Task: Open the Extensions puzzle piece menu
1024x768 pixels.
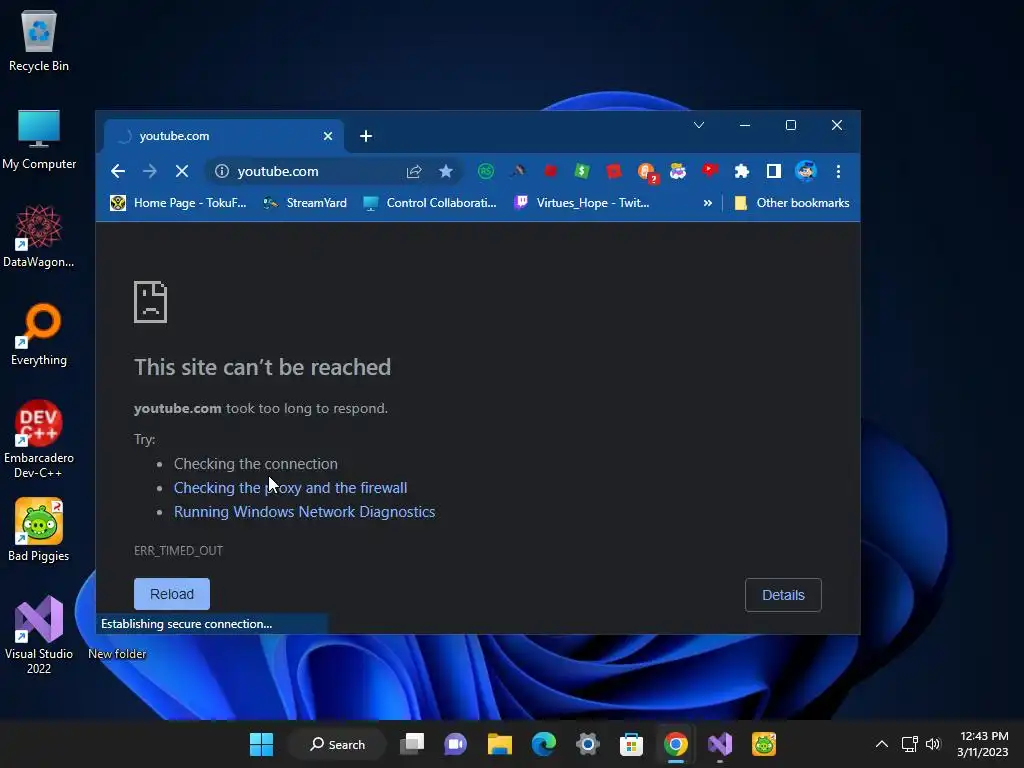Action: [741, 171]
